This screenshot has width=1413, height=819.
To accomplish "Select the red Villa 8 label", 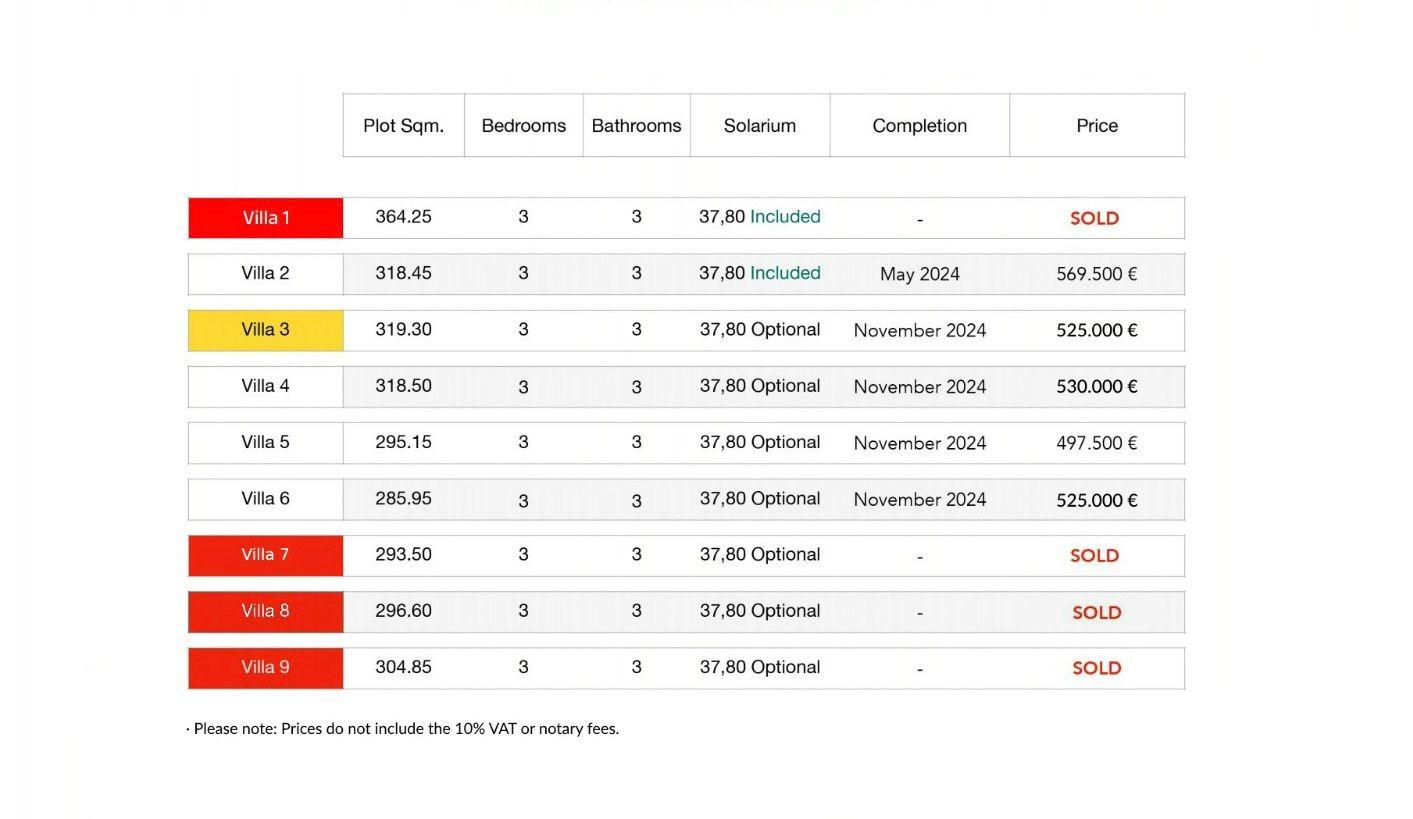I will (266, 612).
